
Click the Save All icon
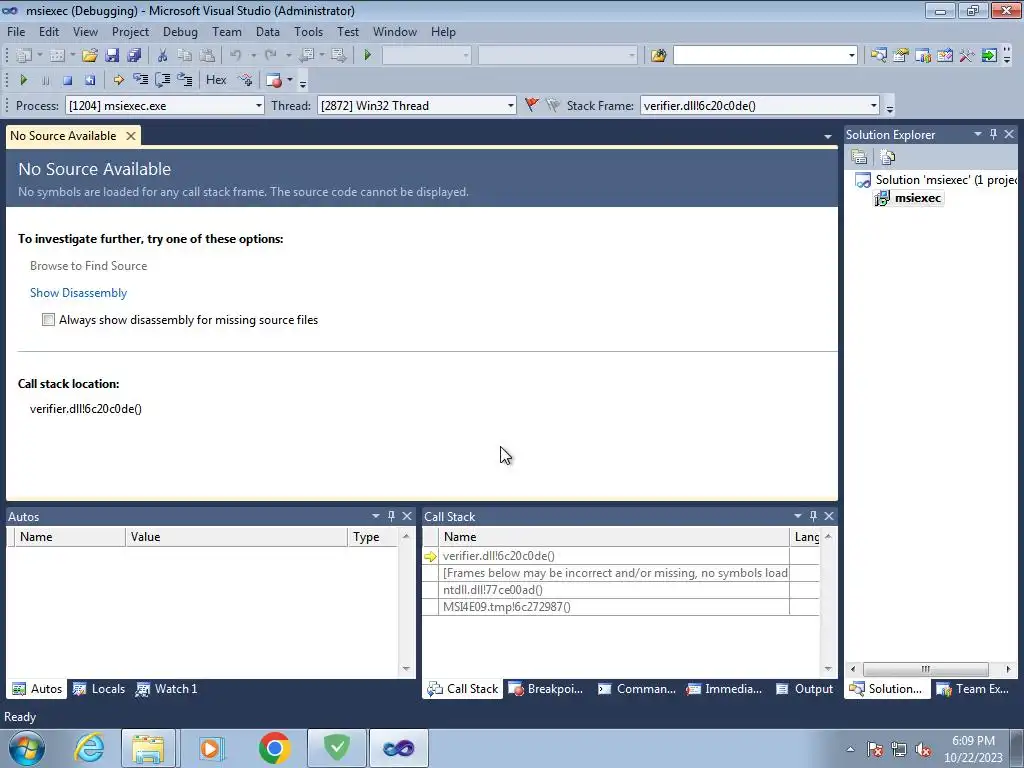[x=134, y=56]
